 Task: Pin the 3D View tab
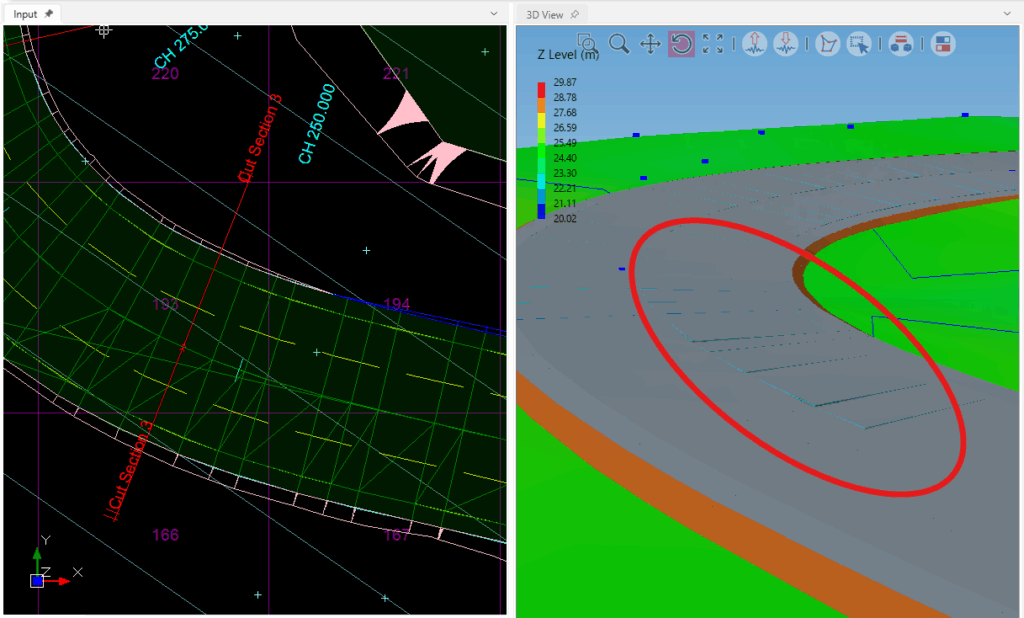tap(575, 14)
